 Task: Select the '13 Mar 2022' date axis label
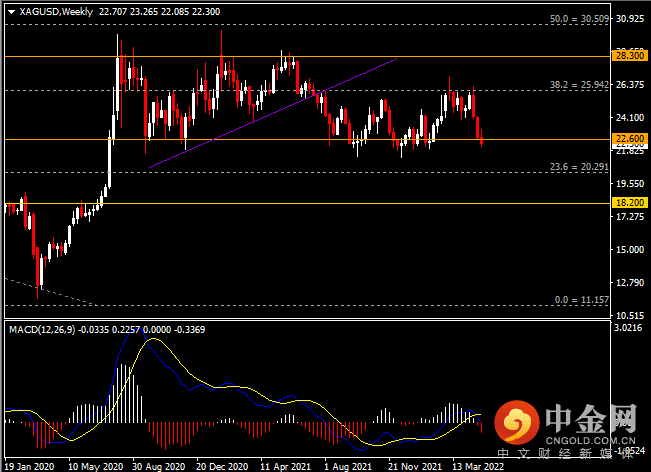point(478,467)
